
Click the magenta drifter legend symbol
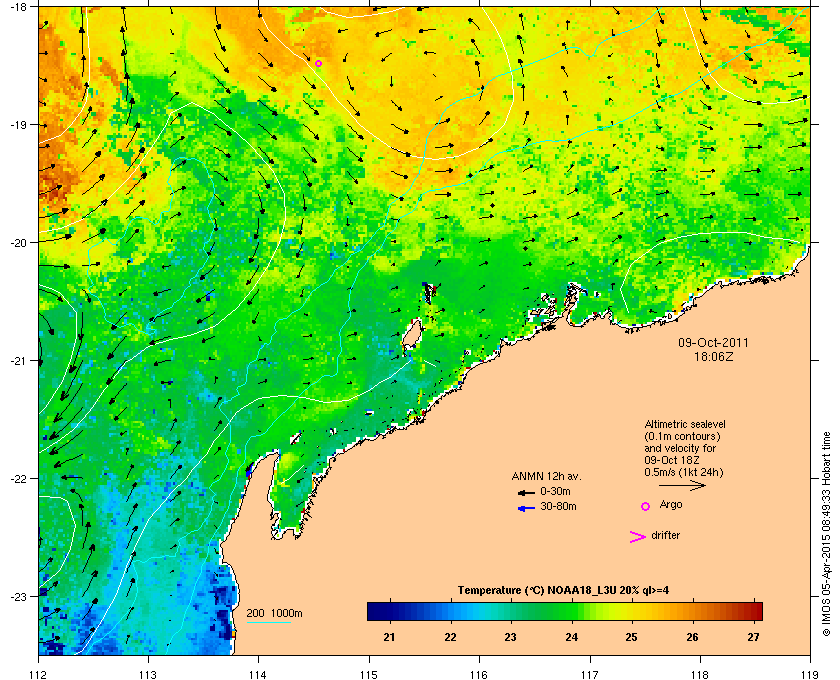click(637, 537)
